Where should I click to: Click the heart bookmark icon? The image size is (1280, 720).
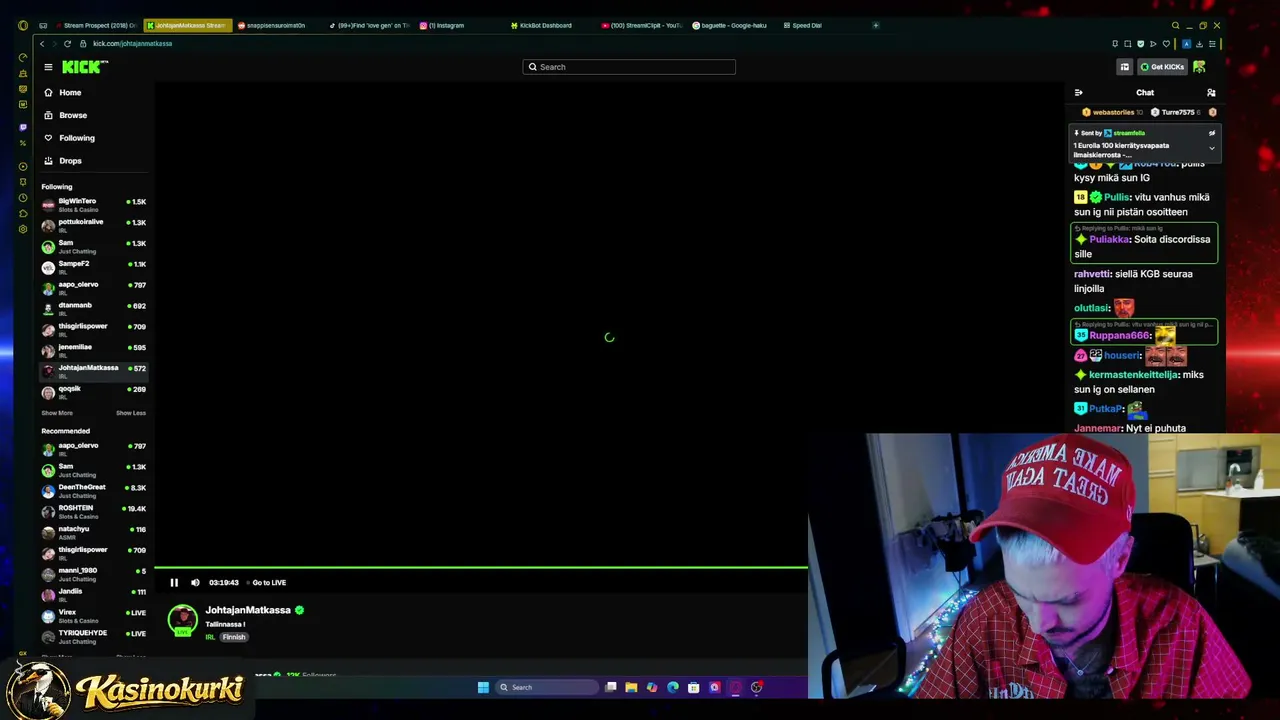(1166, 44)
